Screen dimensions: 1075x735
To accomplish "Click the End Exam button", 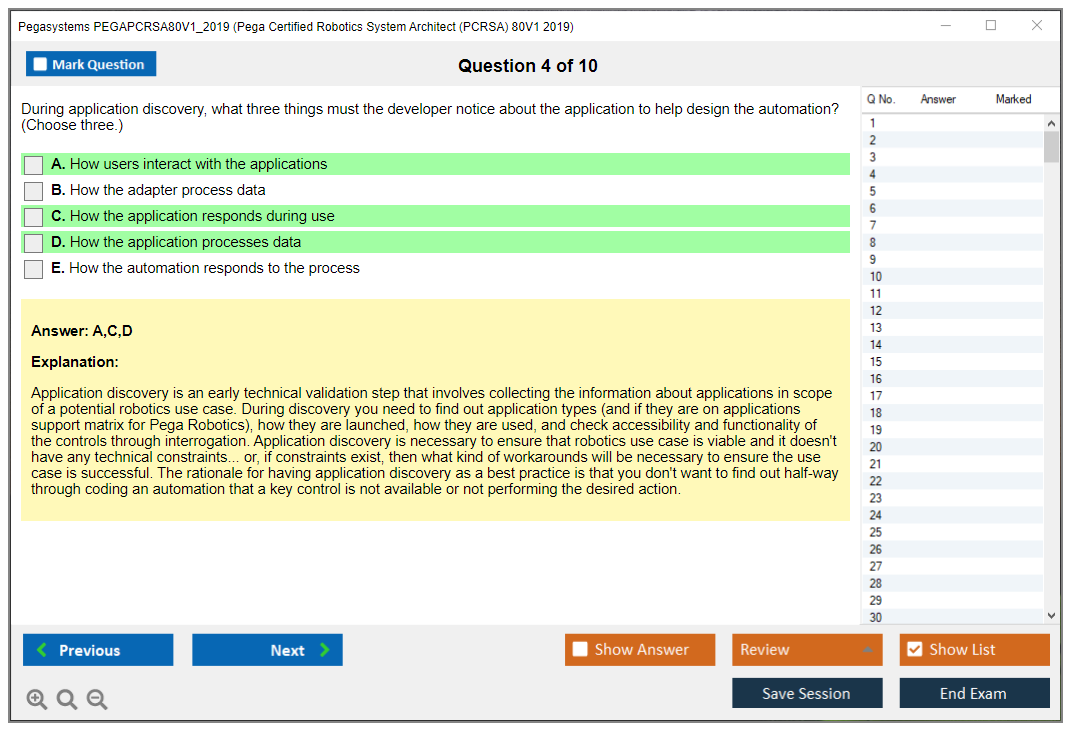I will click(974, 693).
